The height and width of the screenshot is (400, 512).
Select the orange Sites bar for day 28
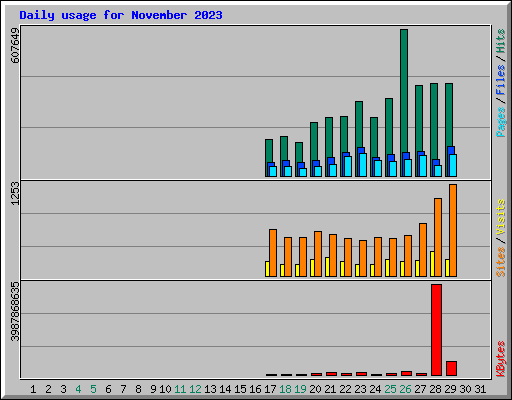[438, 237]
